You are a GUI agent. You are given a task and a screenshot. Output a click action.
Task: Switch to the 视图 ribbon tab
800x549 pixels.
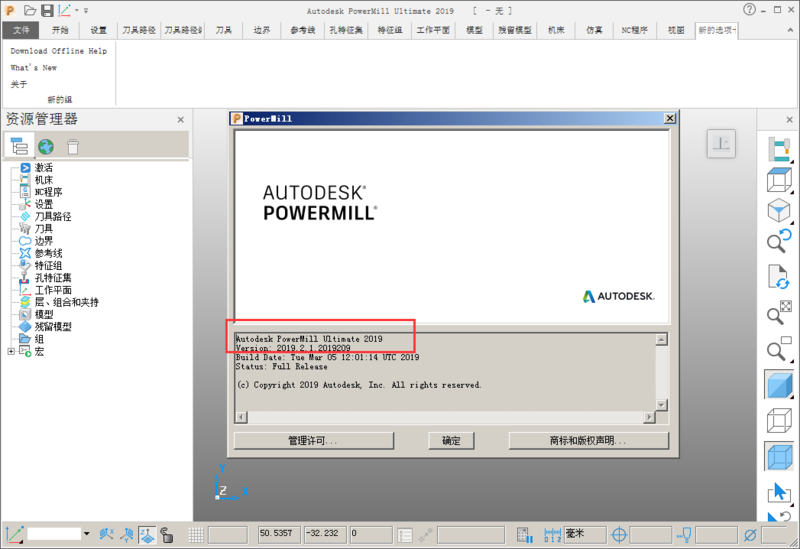point(676,30)
